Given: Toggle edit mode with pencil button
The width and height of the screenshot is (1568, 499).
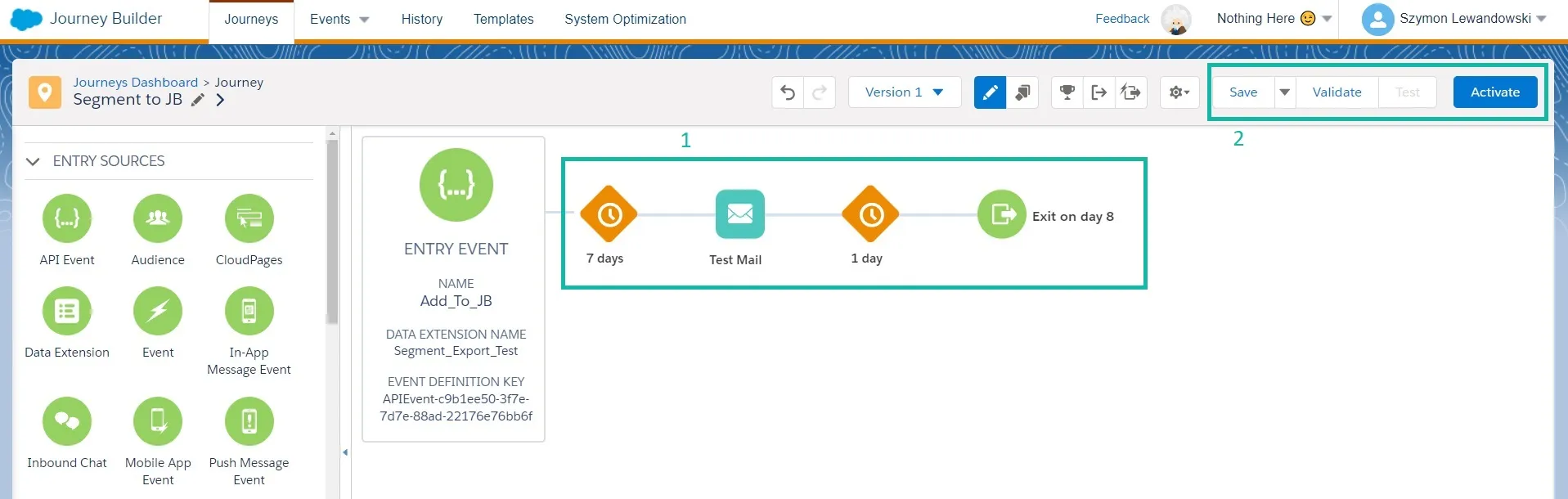Looking at the screenshot, I should click(x=990, y=92).
